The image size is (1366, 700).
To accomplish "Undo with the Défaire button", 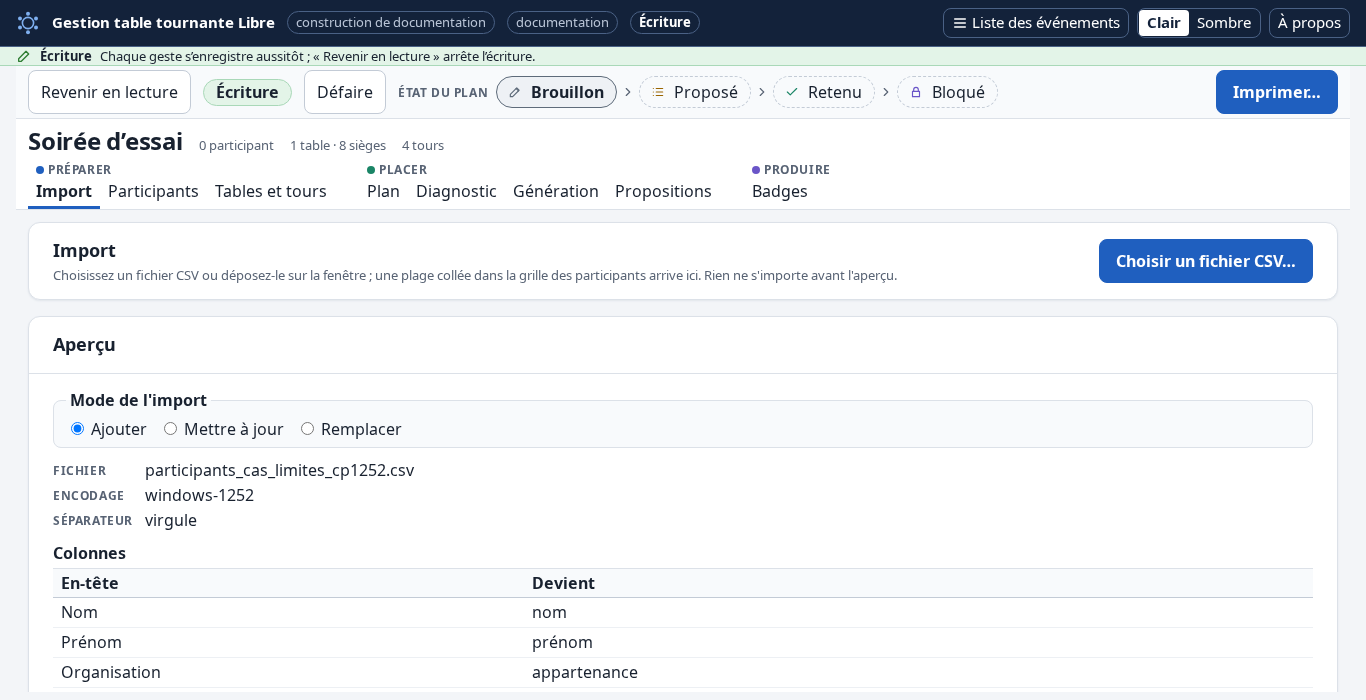I will point(345,92).
